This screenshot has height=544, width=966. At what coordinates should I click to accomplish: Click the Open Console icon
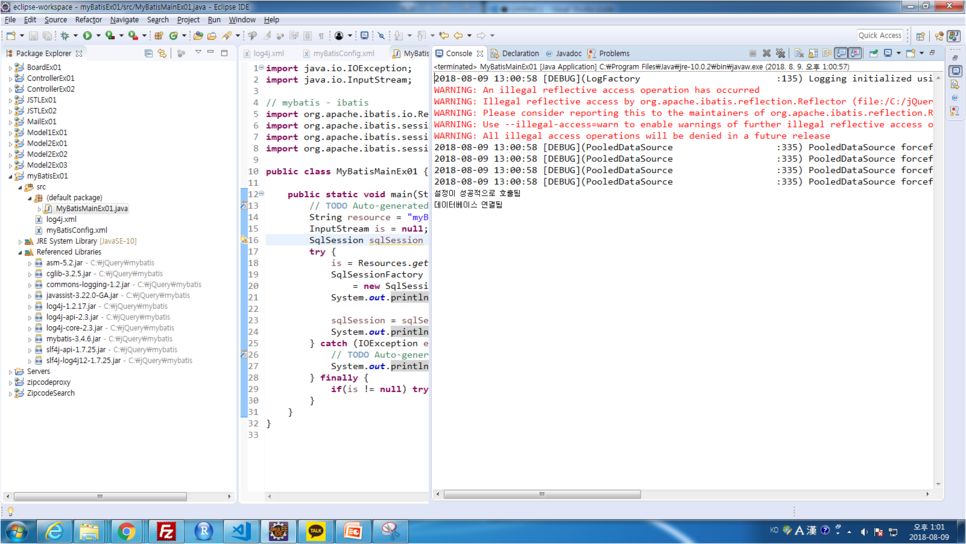(911, 53)
